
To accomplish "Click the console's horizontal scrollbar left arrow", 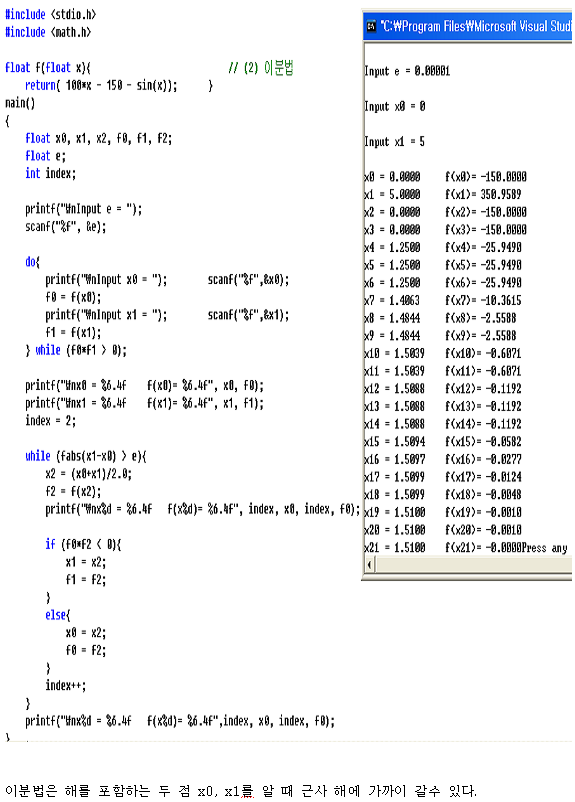I will 370,565.
